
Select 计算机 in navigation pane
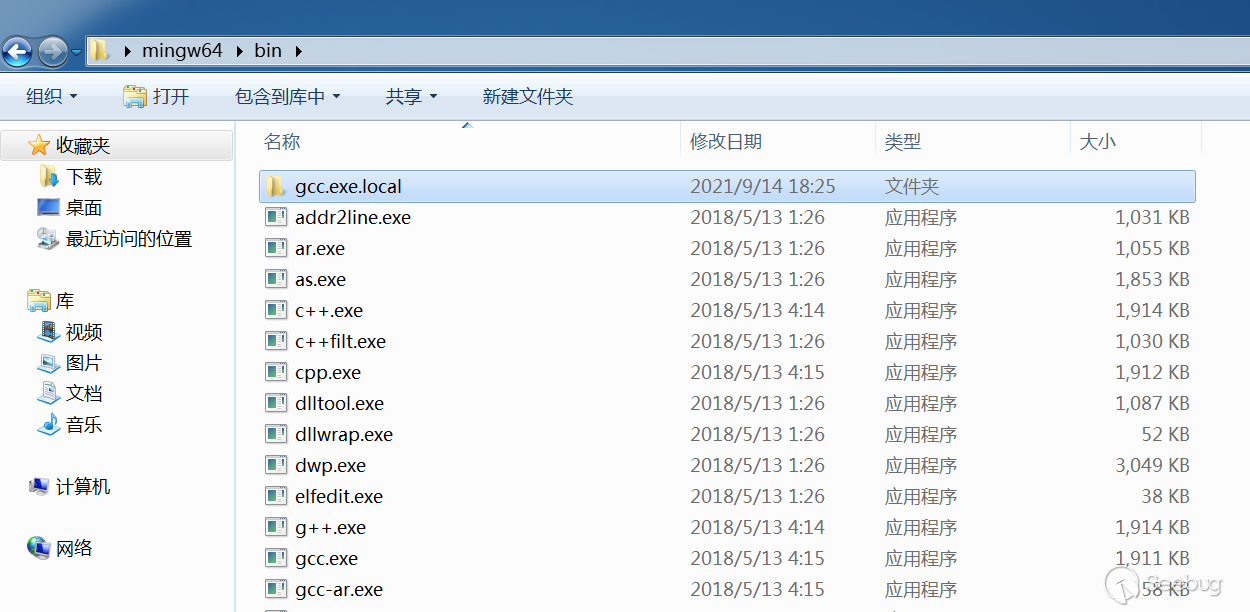click(83, 487)
